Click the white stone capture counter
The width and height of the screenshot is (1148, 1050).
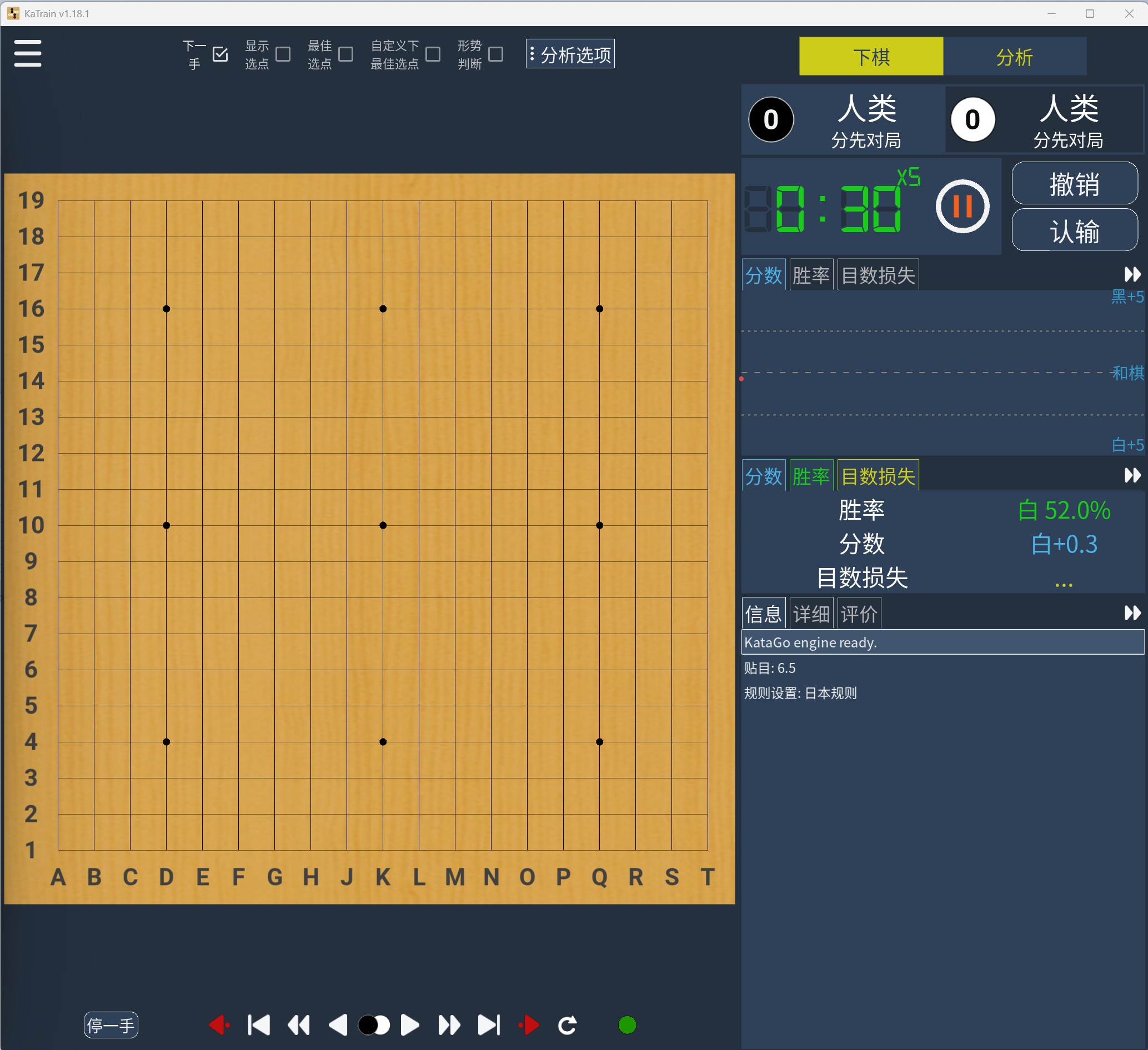[972, 119]
